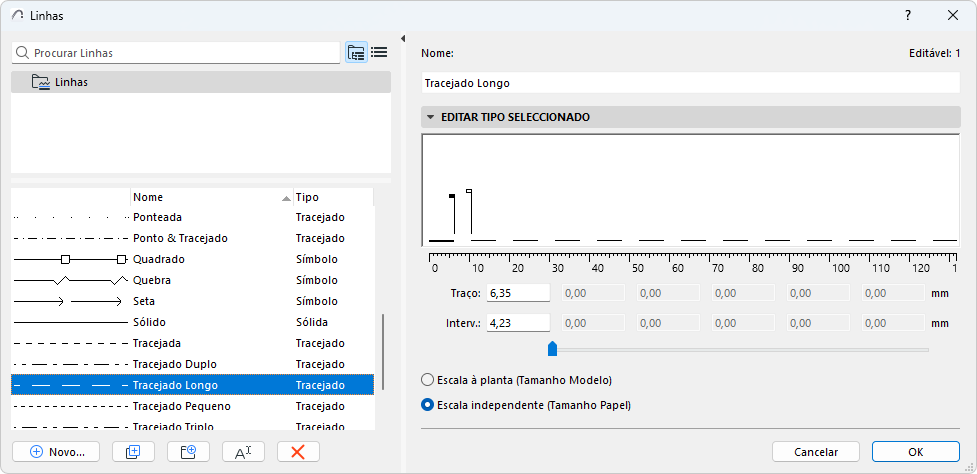Click the new folder icon button

[188, 452]
